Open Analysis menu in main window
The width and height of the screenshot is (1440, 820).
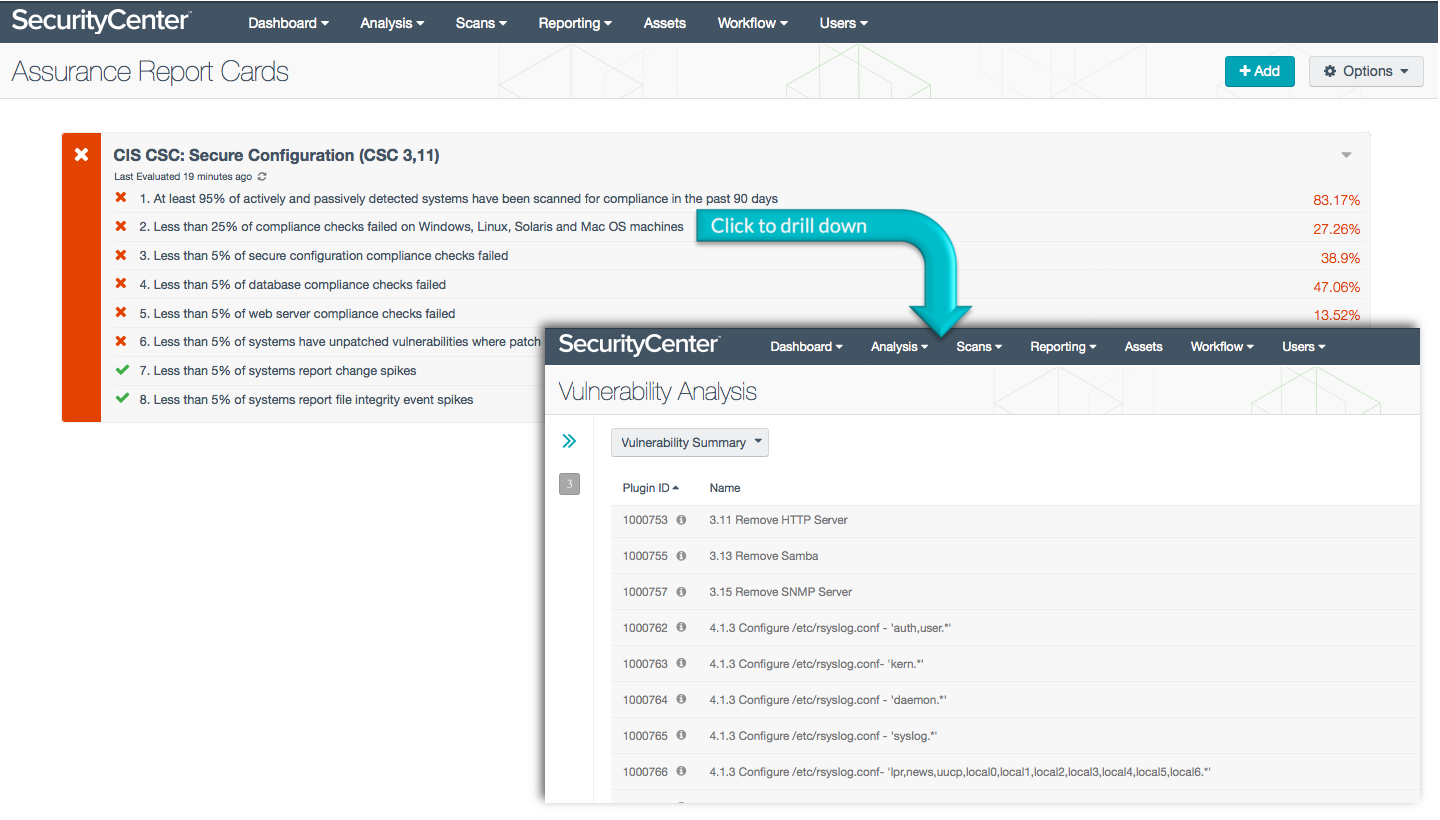(392, 23)
